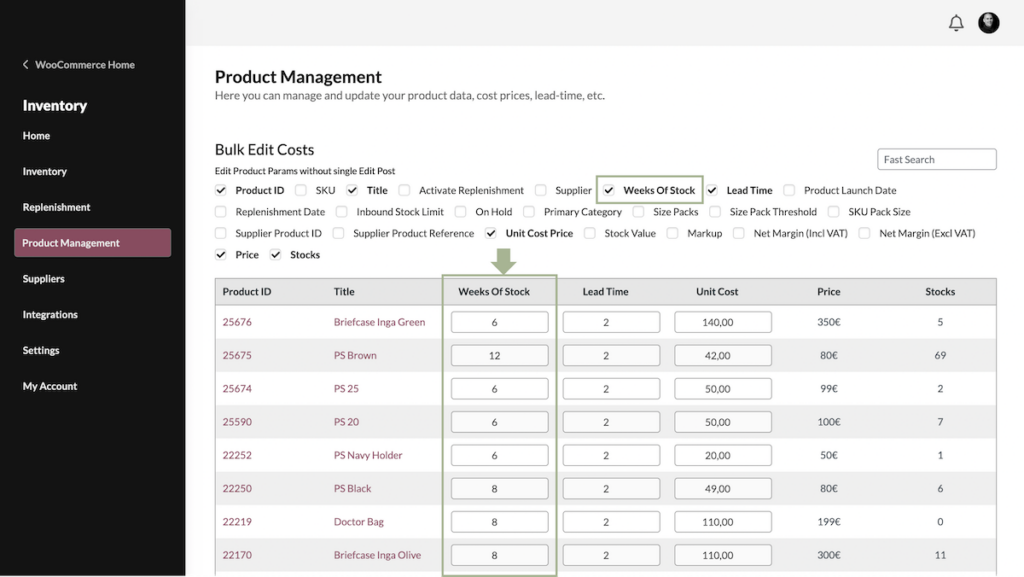Enable the Primary Category checkbox
Image resolution: width=1024 pixels, height=577 pixels.
[529, 211]
